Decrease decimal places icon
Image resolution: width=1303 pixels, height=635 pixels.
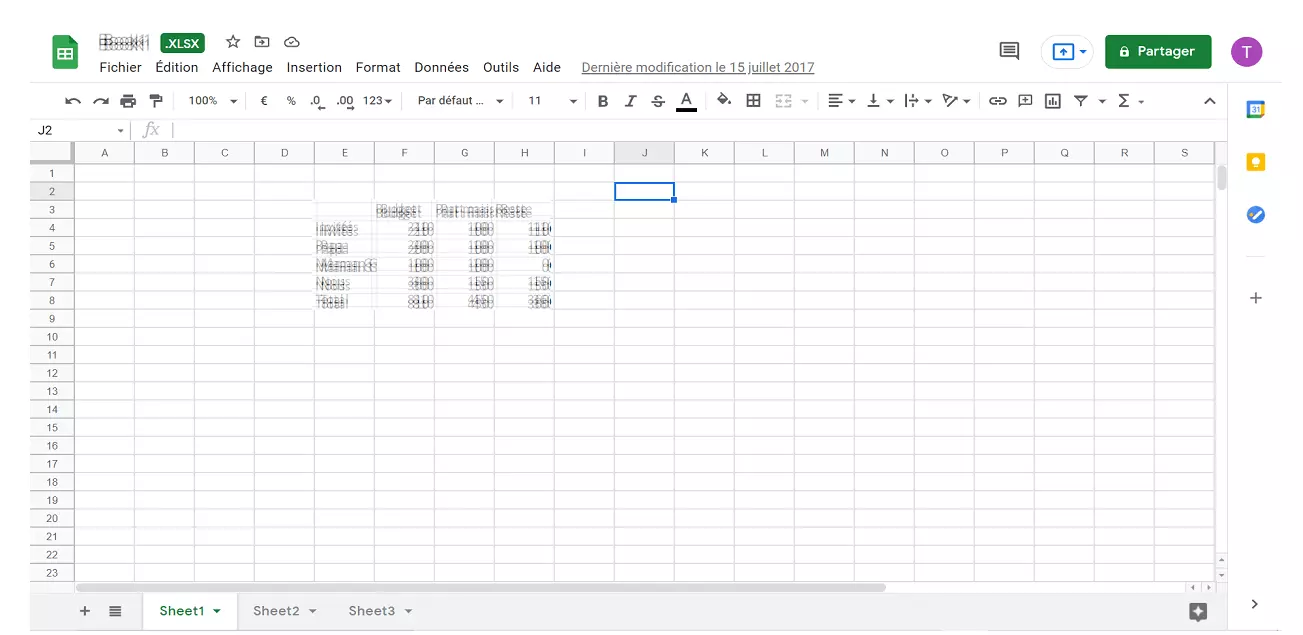click(x=317, y=101)
